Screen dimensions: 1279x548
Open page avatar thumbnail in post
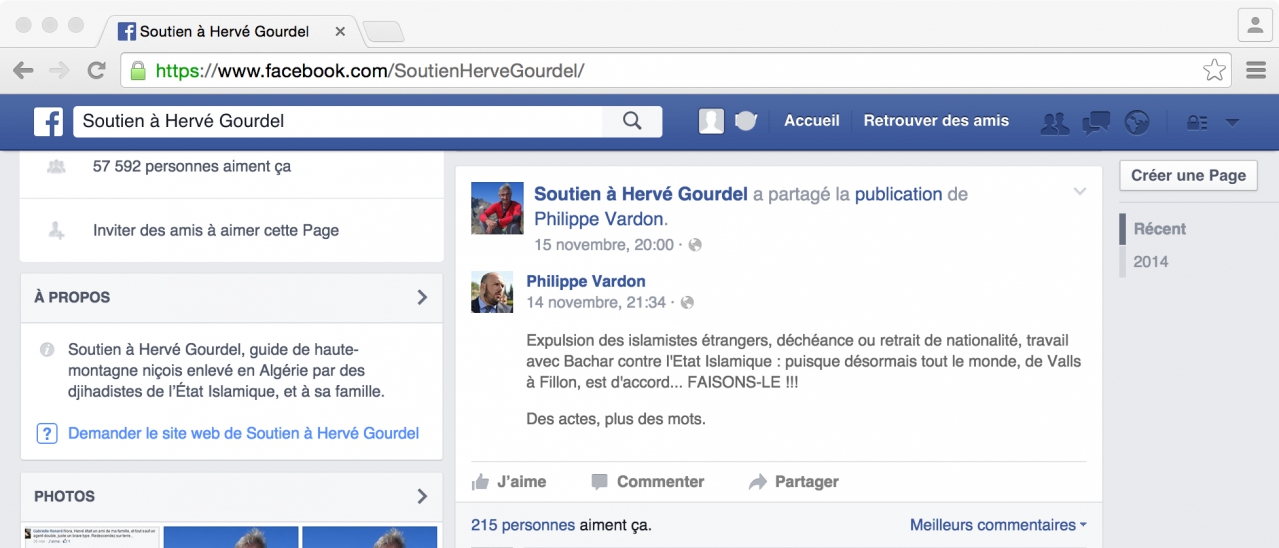(497, 208)
